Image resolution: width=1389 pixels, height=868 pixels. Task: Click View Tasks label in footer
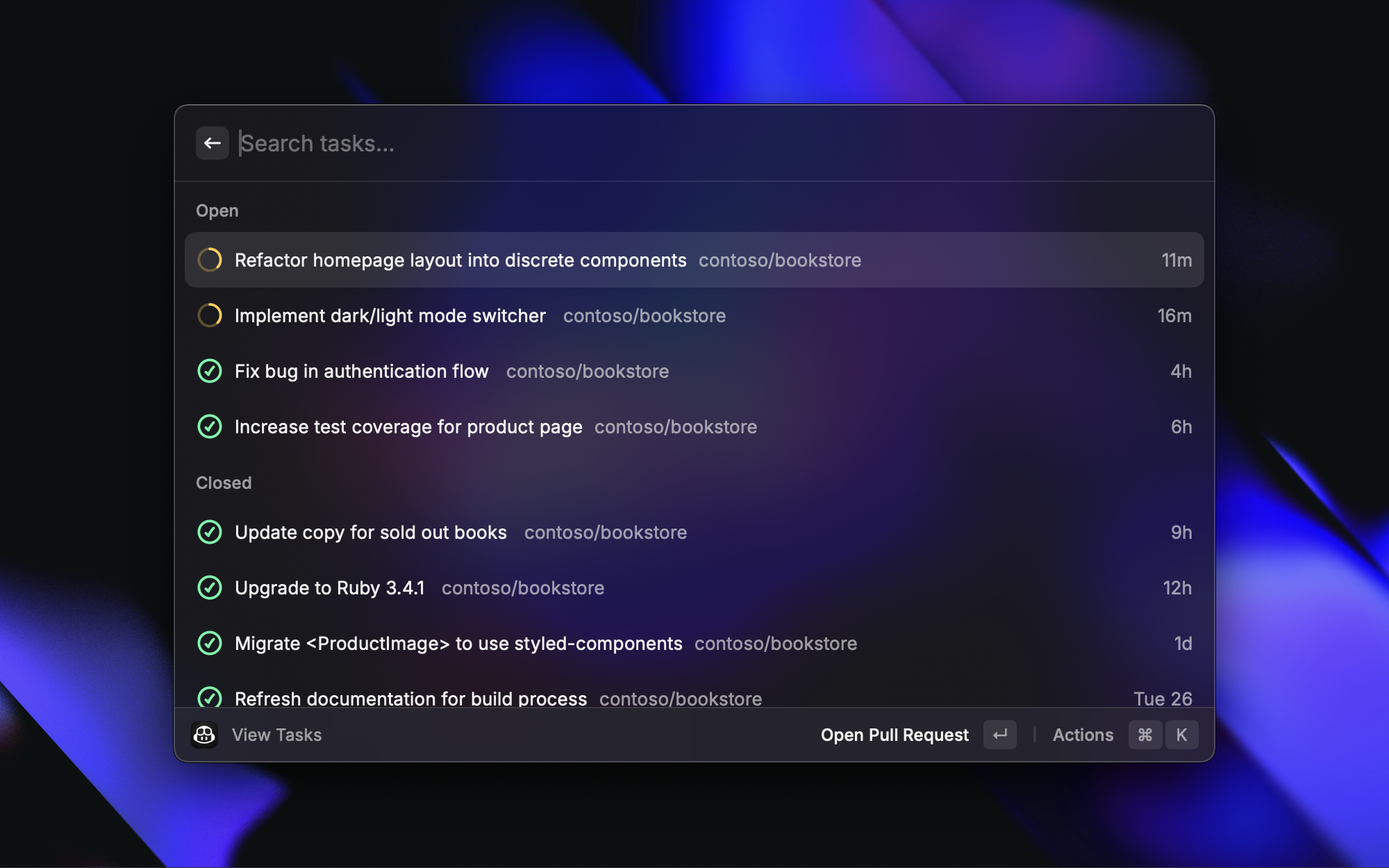point(276,735)
